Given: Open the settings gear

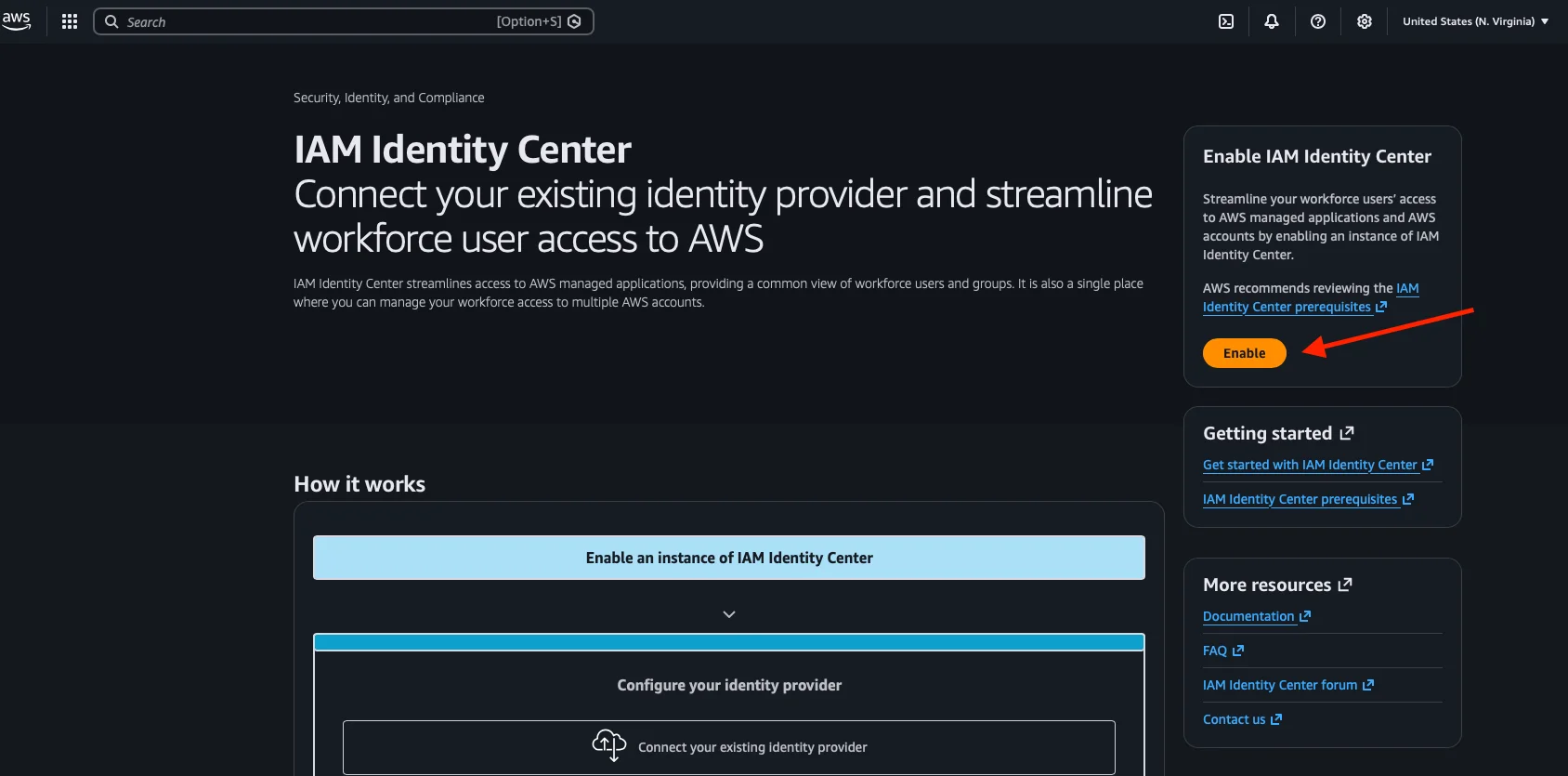Looking at the screenshot, I should pos(1365,21).
